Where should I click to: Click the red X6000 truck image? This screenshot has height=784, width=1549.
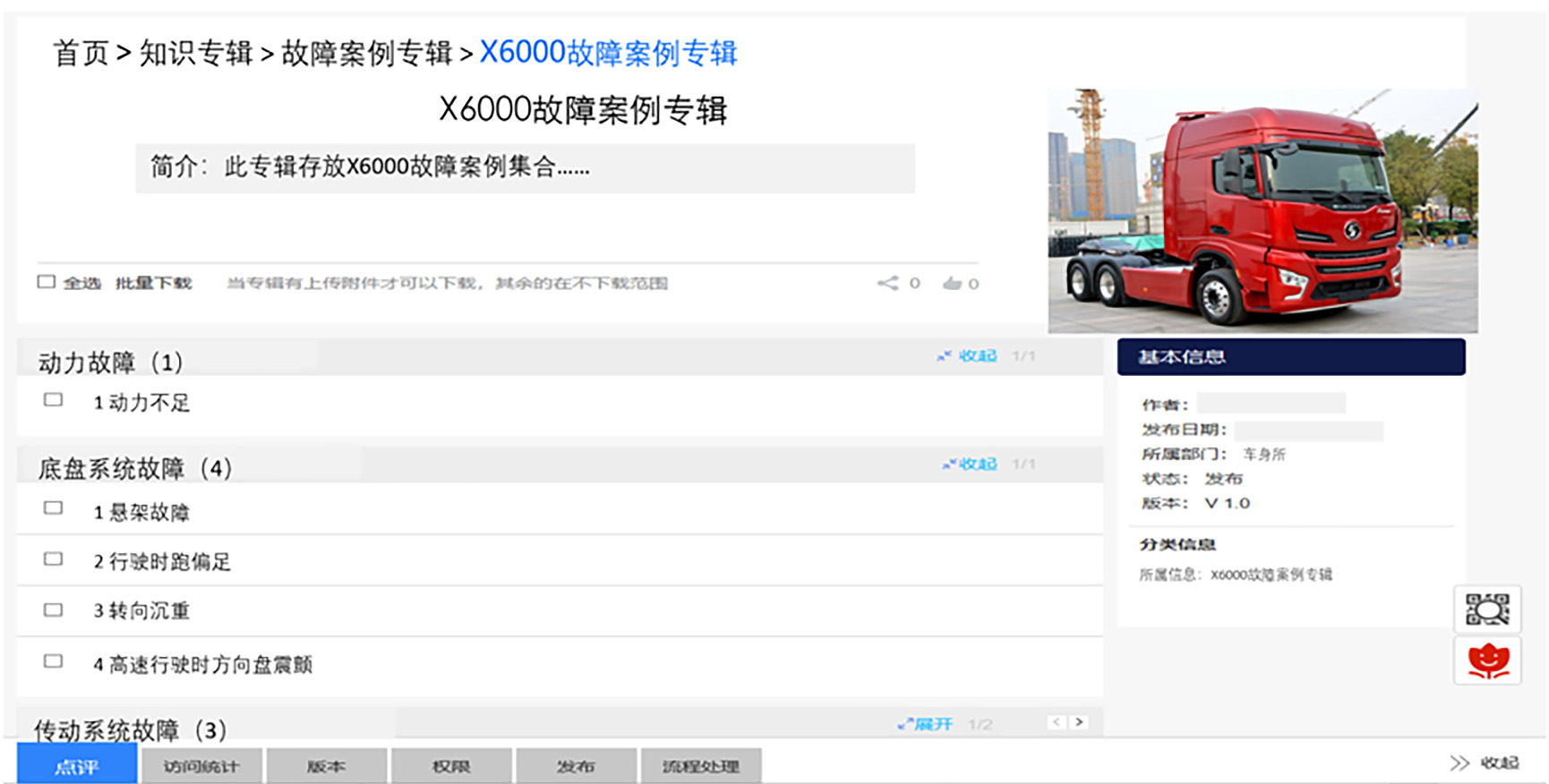pyautogui.click(x=1262, y=211)
